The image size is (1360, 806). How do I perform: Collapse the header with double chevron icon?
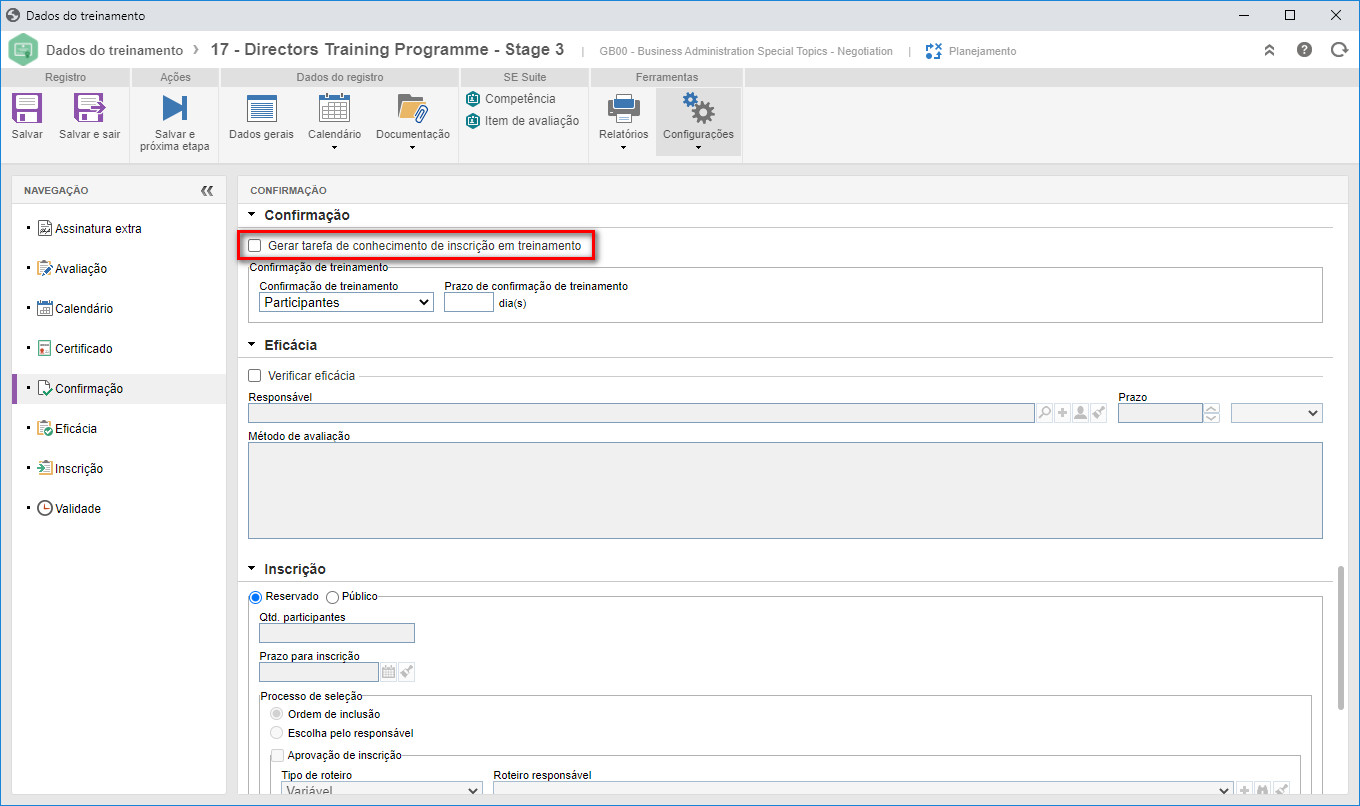pyautogui.click(x=1269, y=50)
